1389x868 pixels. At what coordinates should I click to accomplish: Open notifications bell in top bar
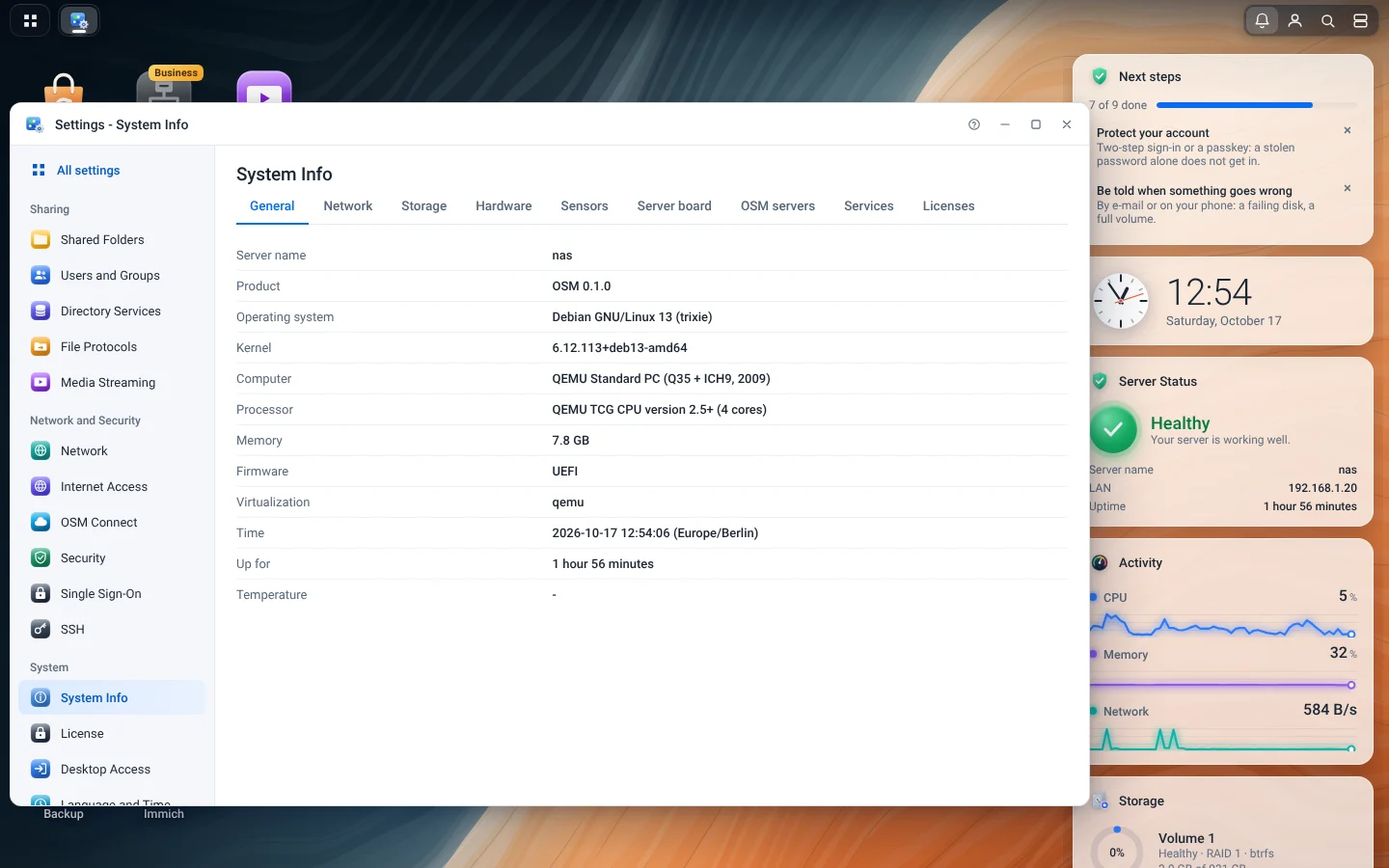coord(1262,20)
